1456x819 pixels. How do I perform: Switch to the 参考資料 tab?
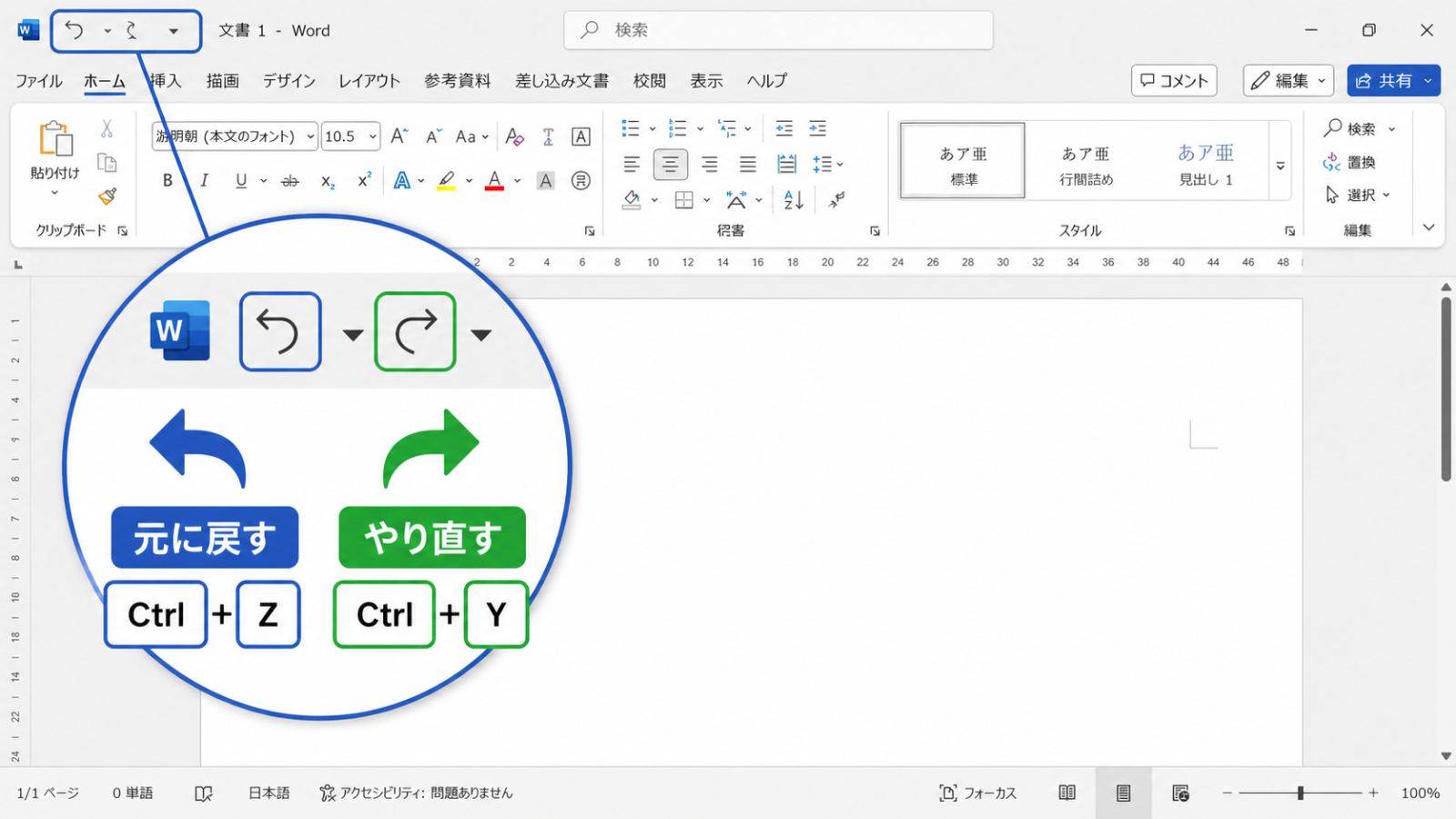pos(458,81)
